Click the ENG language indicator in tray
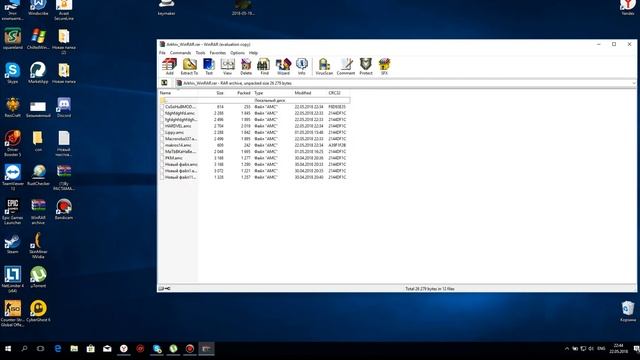This screenshot has width=640, height=360. coord(601,349)
